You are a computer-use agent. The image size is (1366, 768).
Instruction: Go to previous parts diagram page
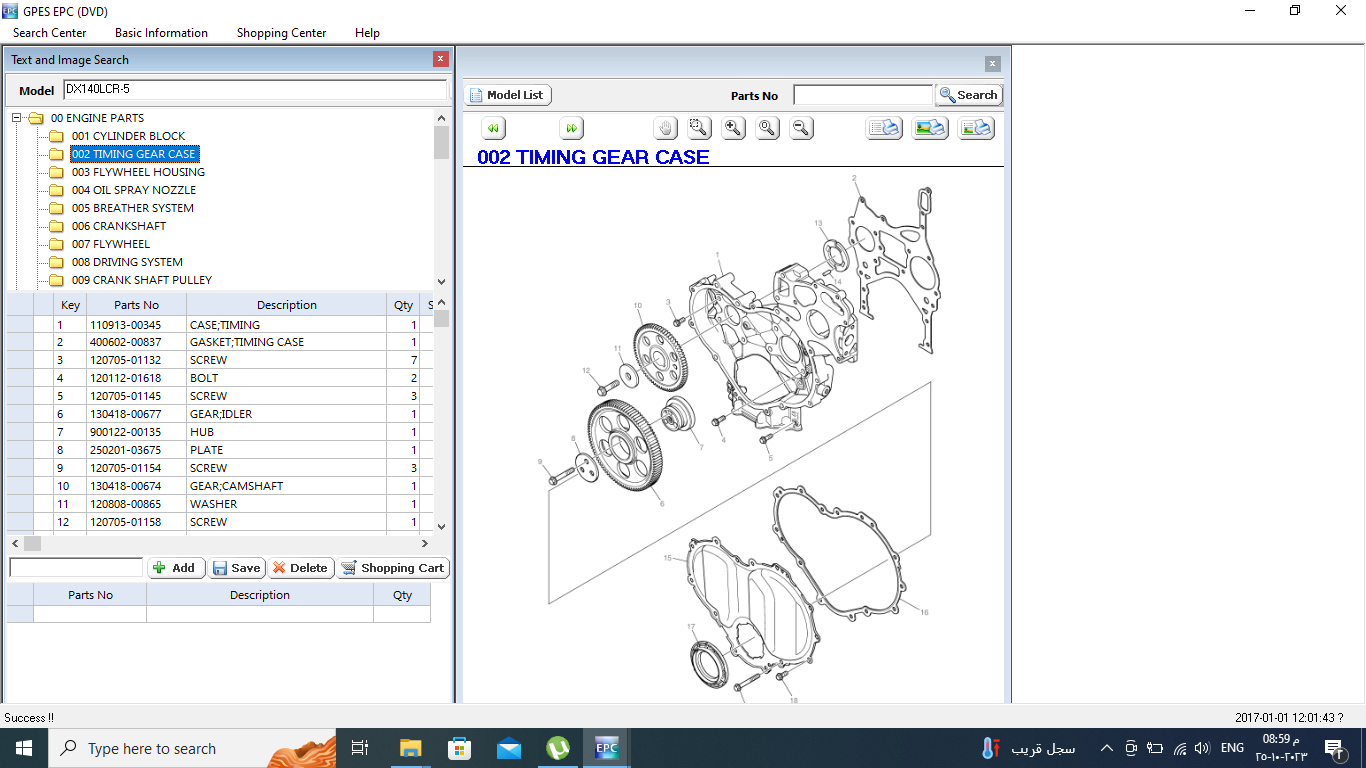pos(492,128)
